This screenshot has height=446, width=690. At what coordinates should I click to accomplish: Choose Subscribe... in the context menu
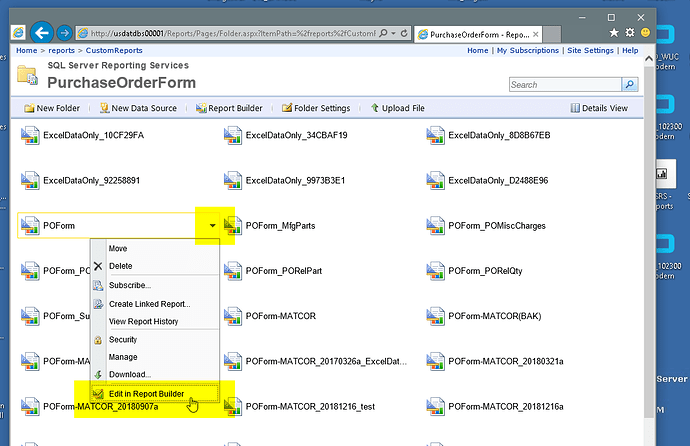coord(154,285)
